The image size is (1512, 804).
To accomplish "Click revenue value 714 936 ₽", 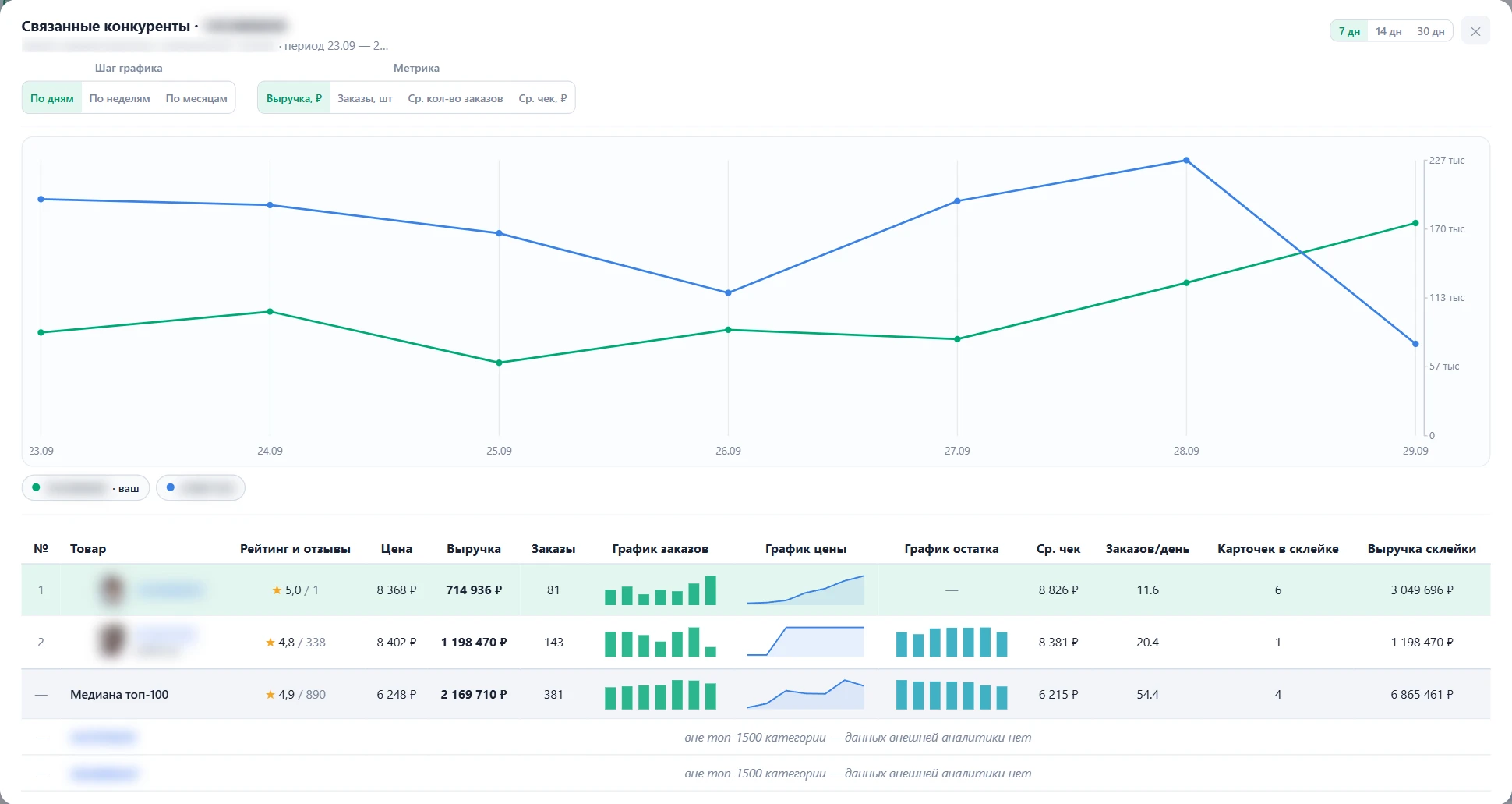I will pyautogui.click(x=474, y=590).
